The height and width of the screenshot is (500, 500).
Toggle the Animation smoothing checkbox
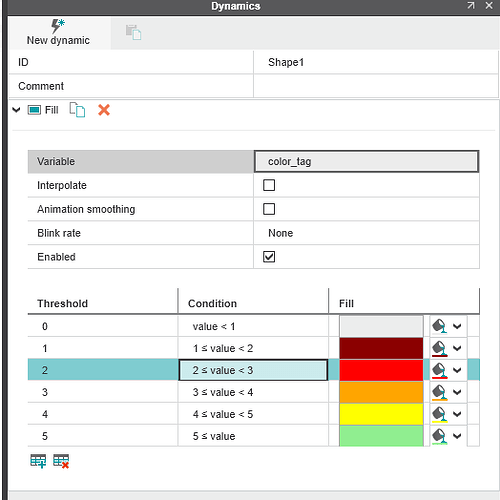pos(269,209)
